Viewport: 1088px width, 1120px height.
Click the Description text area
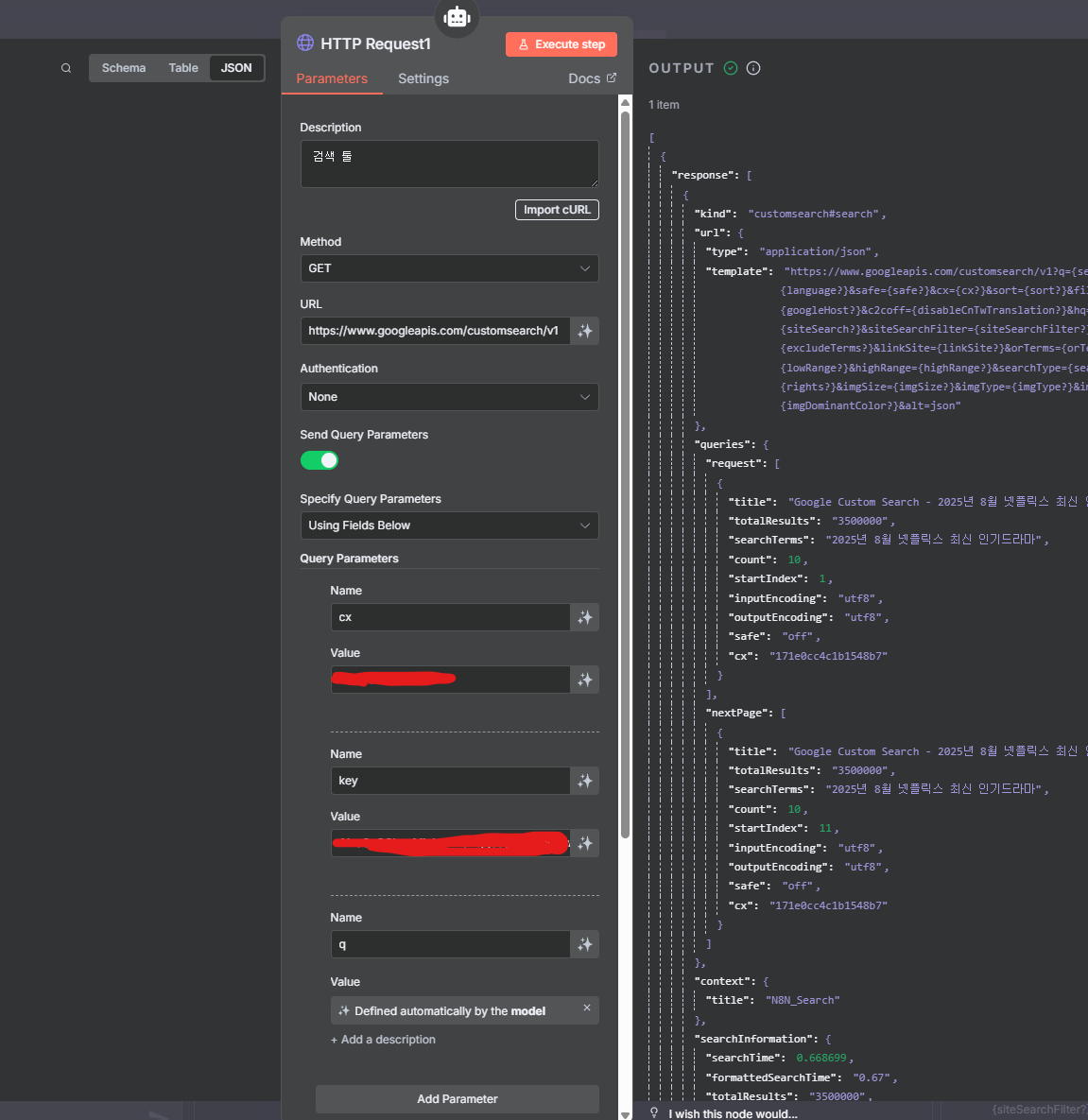[x=449, y=164]
